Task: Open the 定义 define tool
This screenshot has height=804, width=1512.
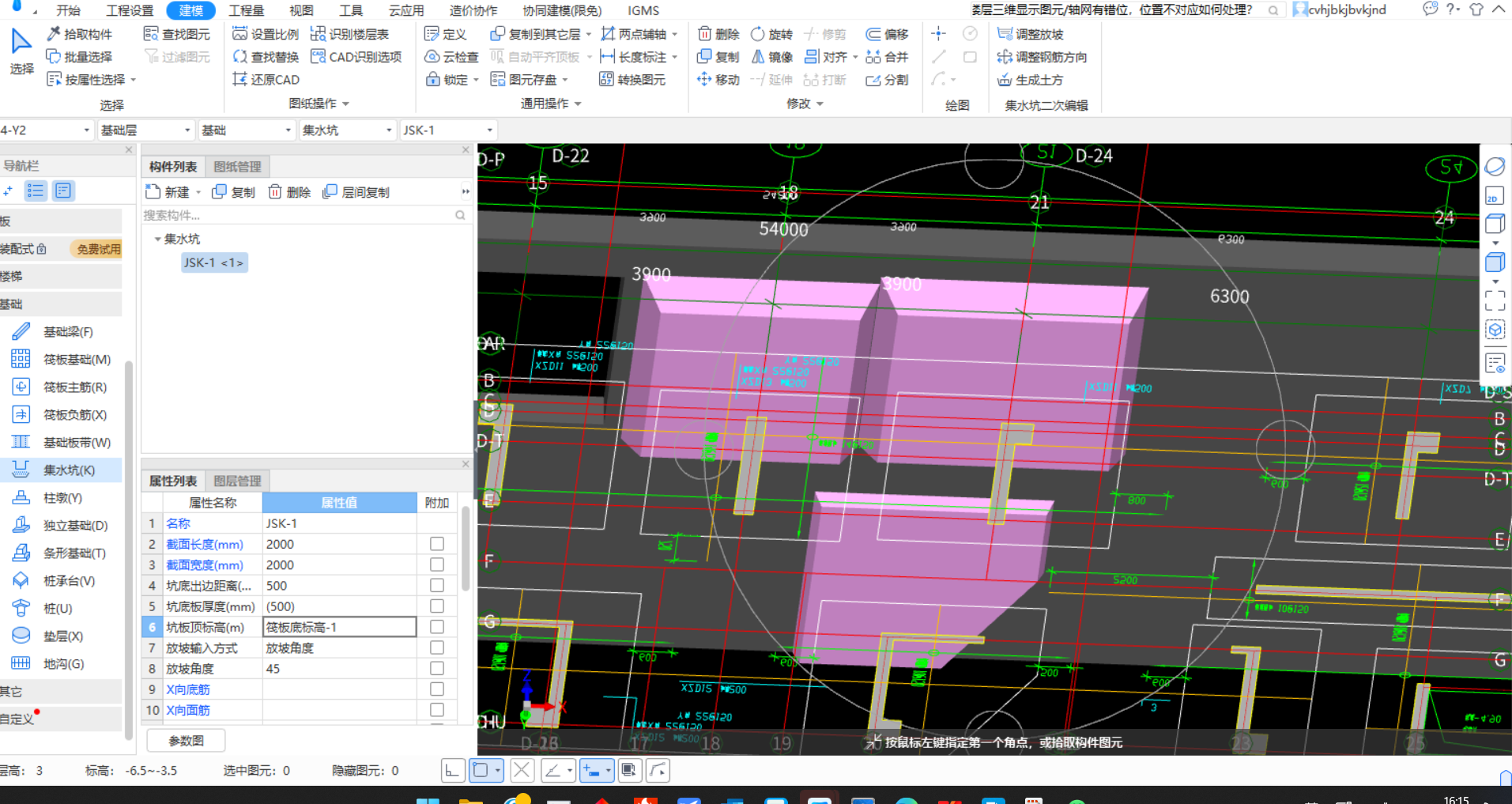Action: (x=446, y=34)
